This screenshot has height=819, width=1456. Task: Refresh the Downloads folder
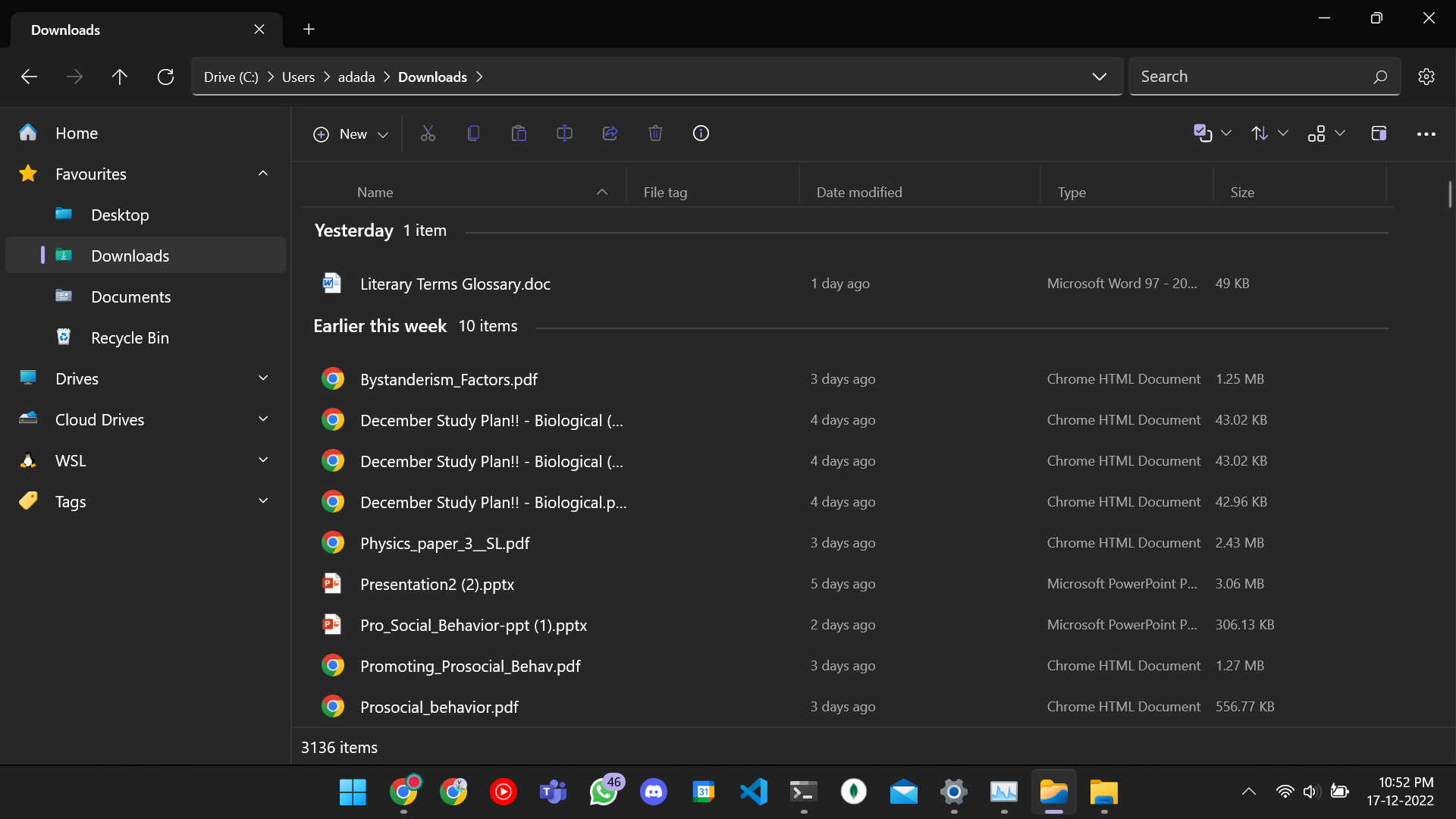(165, 77)
